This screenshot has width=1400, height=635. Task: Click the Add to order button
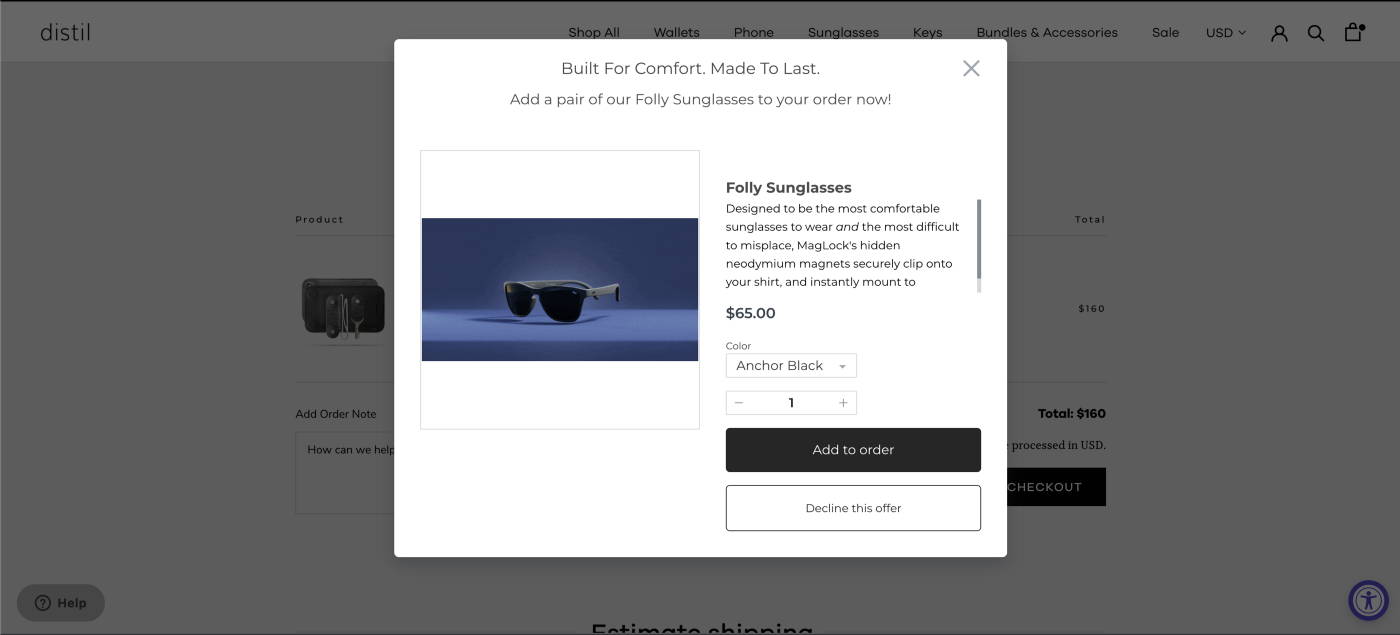pyautogui.click(x=853, y=450)
